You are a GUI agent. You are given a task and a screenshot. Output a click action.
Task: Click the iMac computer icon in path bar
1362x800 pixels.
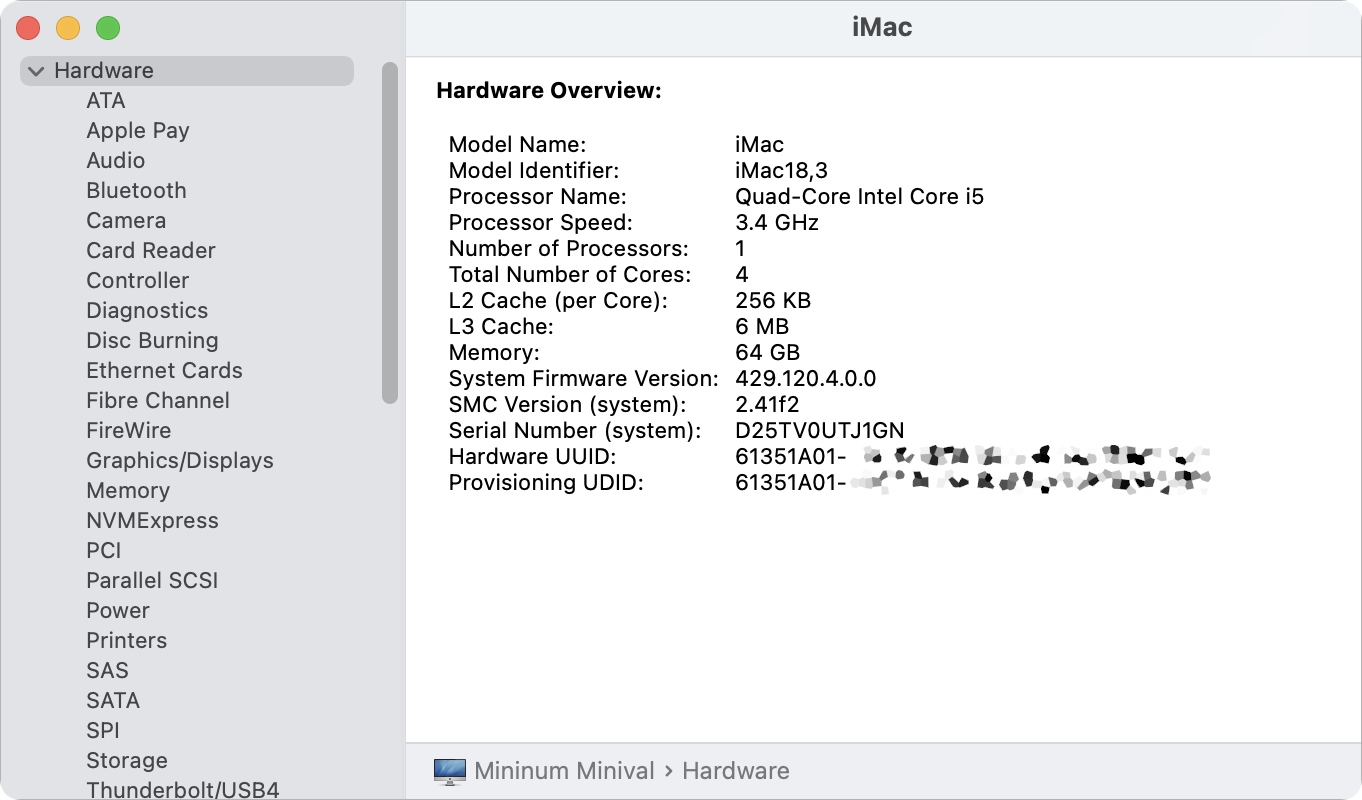[450, 771]
